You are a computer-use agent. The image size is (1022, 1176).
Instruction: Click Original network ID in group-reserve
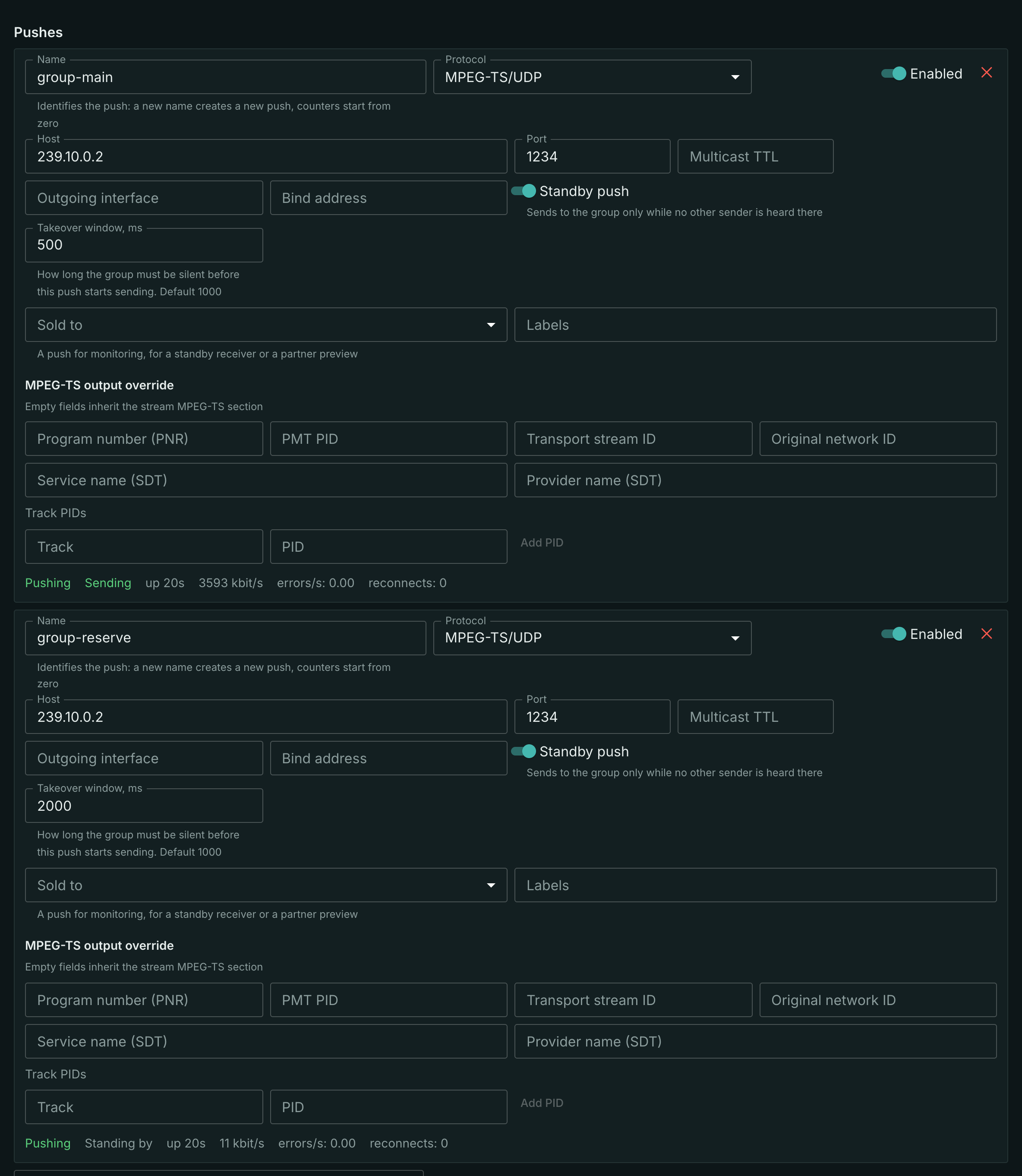878,1000
